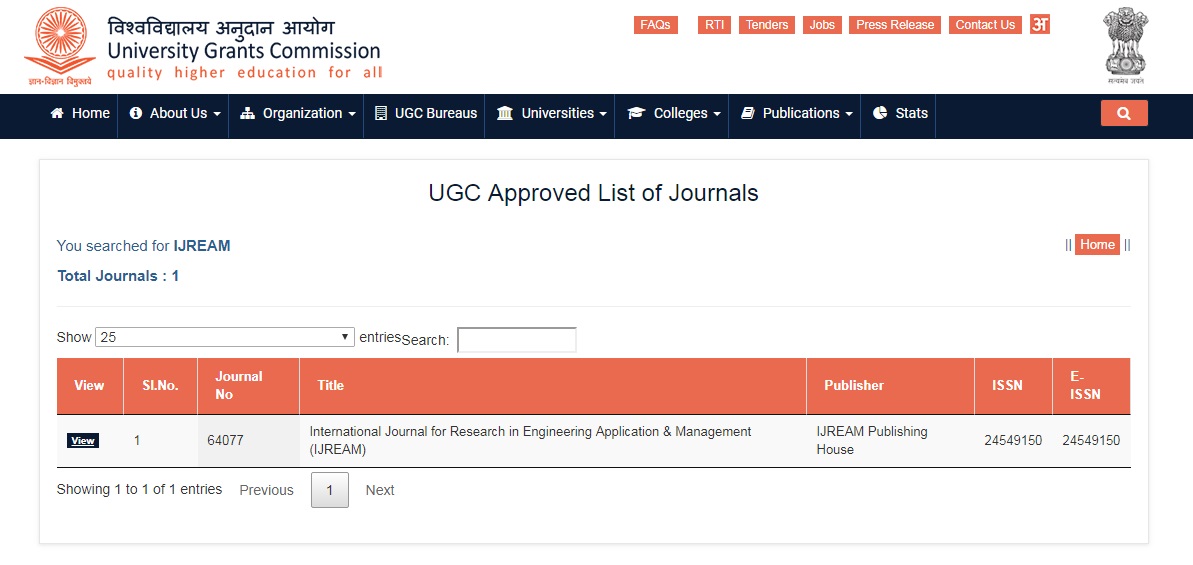Click the UGC Approved List of Journals heading
Viewport: 1193px width, 565px height.
pyautogui.click(x=593, y=193)
